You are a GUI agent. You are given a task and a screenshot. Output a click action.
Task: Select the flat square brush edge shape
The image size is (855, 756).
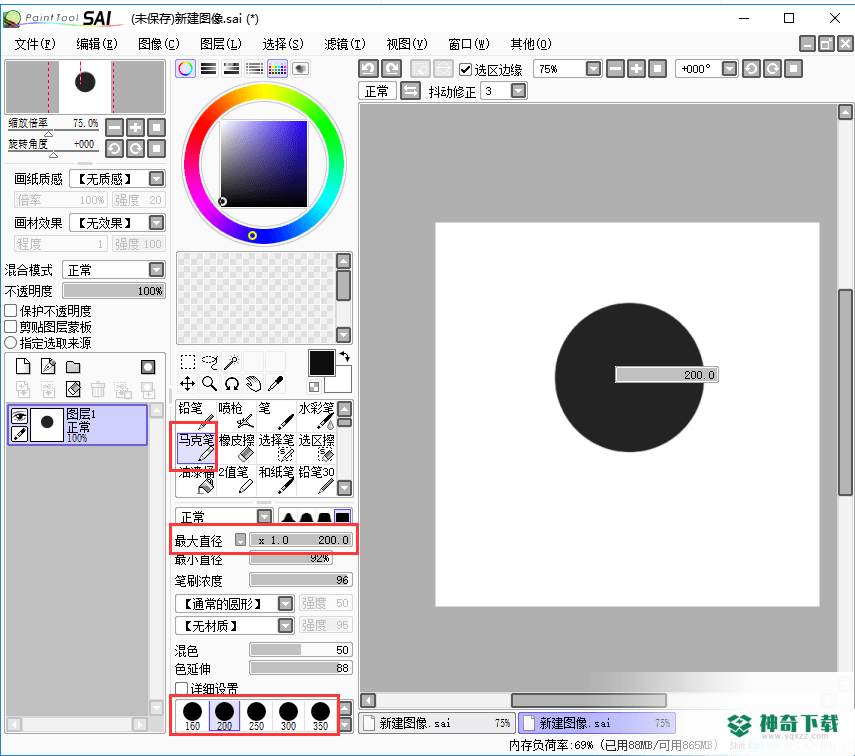(342, 517)
